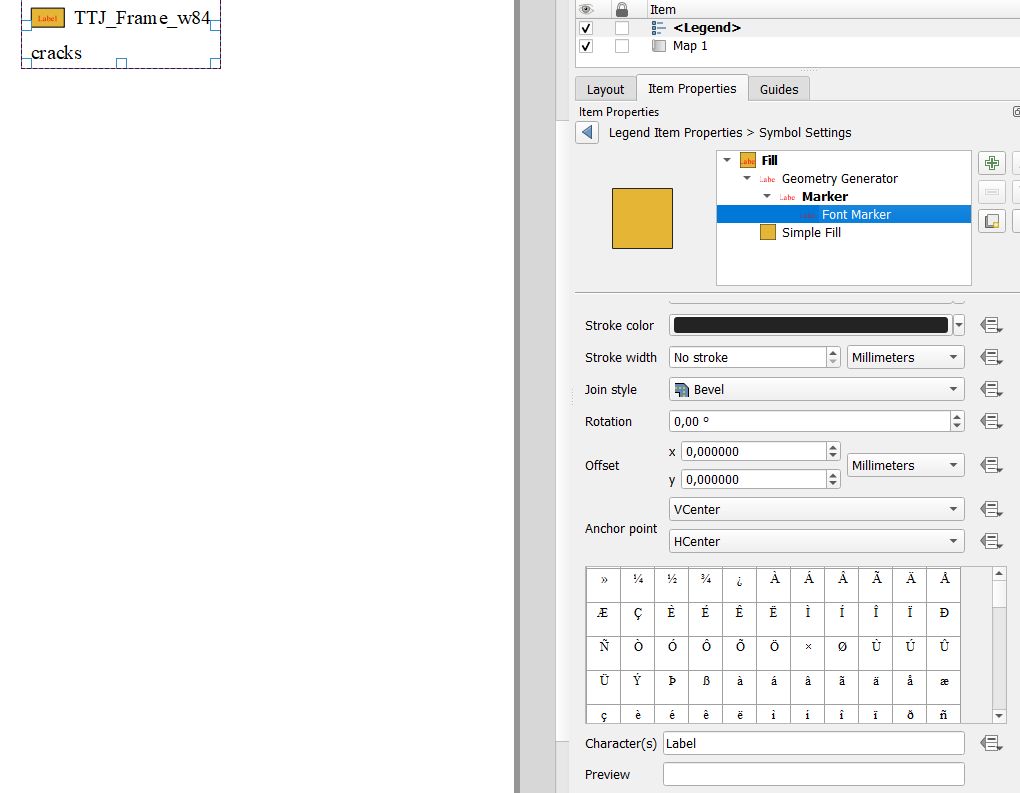Open the VCenter anchor point dropdown

click(816, 509)
